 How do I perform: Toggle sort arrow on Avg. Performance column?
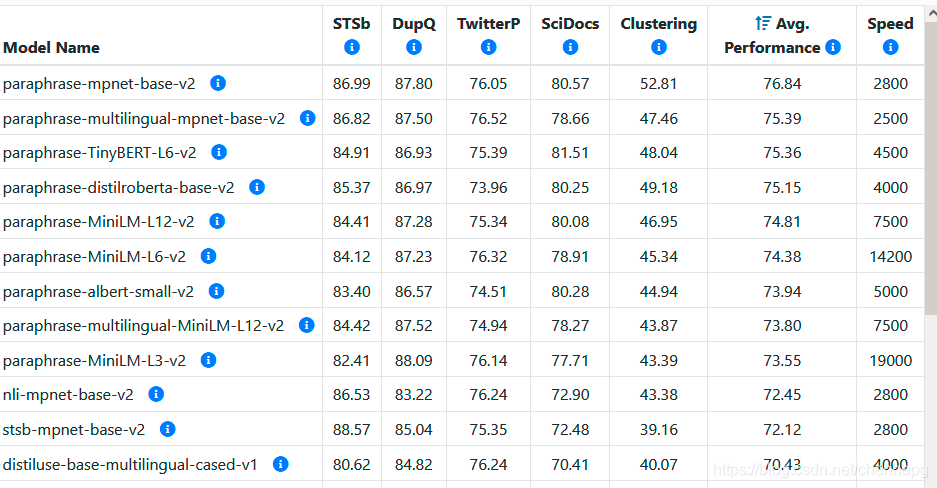tap(763, 24)
